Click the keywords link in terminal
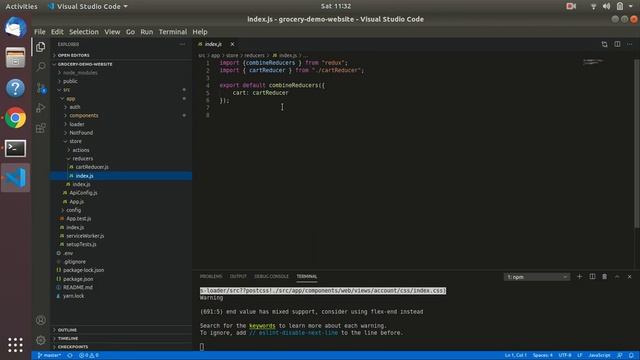640x360 pixels. 262,326
